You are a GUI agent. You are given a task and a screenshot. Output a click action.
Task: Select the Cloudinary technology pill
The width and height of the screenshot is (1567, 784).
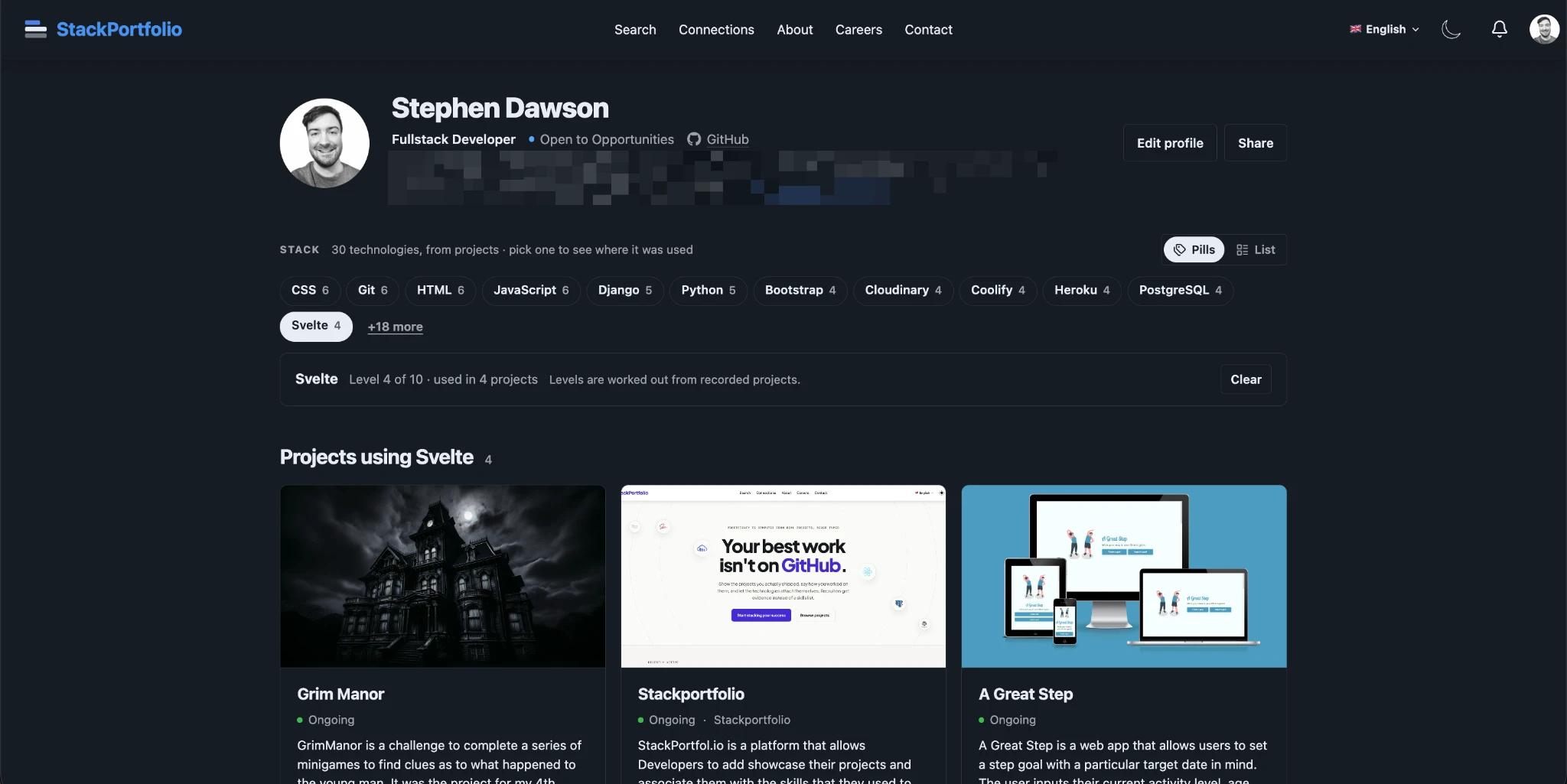pyautogui.click(x=903, y=291)
